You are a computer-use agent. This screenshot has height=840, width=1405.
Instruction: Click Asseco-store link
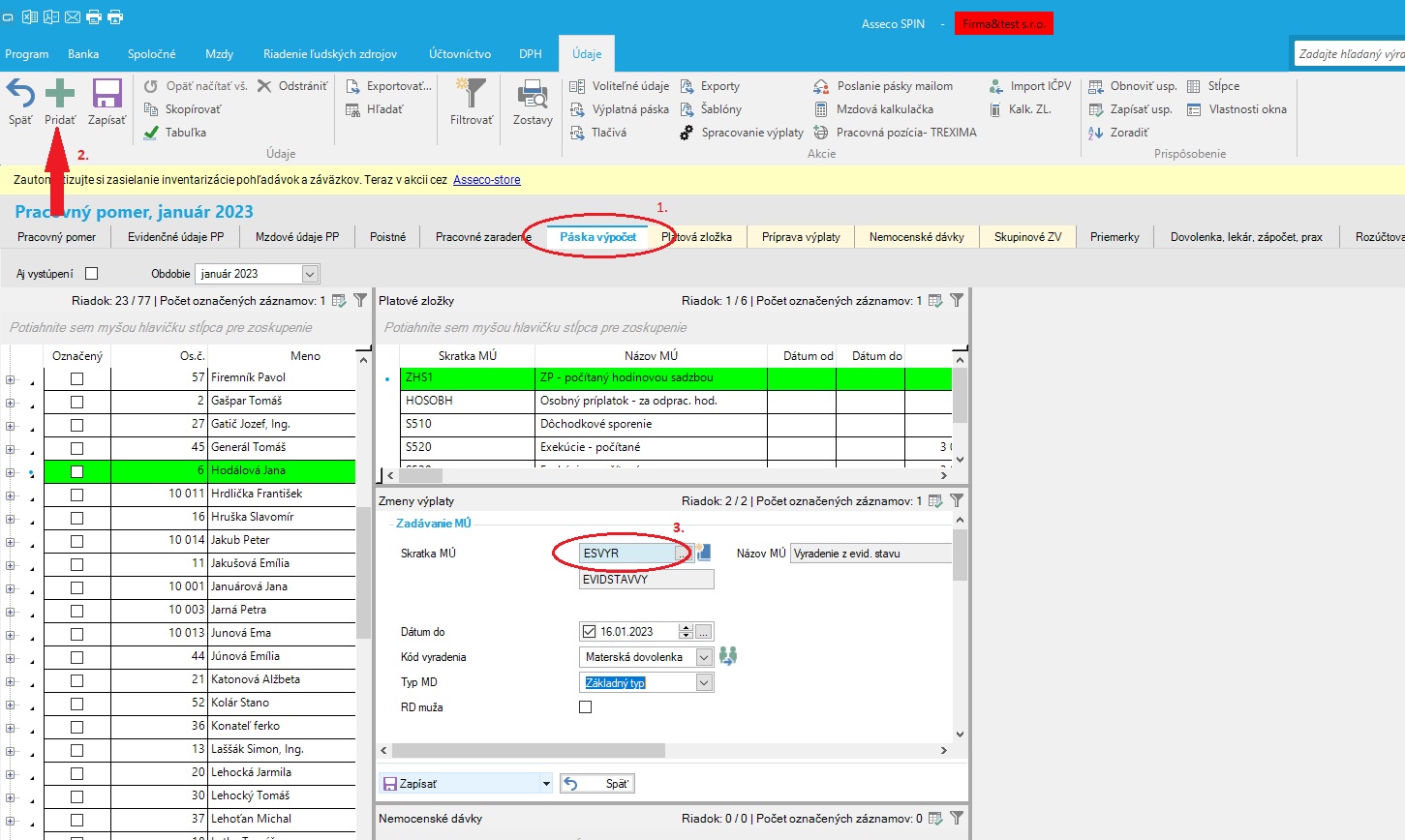tap(487, 180)
